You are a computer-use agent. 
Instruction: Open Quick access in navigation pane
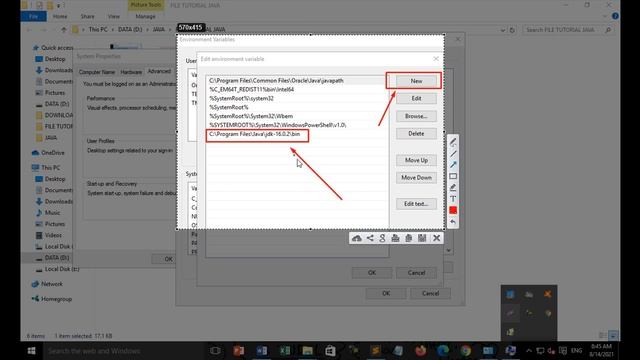point(57,48)
